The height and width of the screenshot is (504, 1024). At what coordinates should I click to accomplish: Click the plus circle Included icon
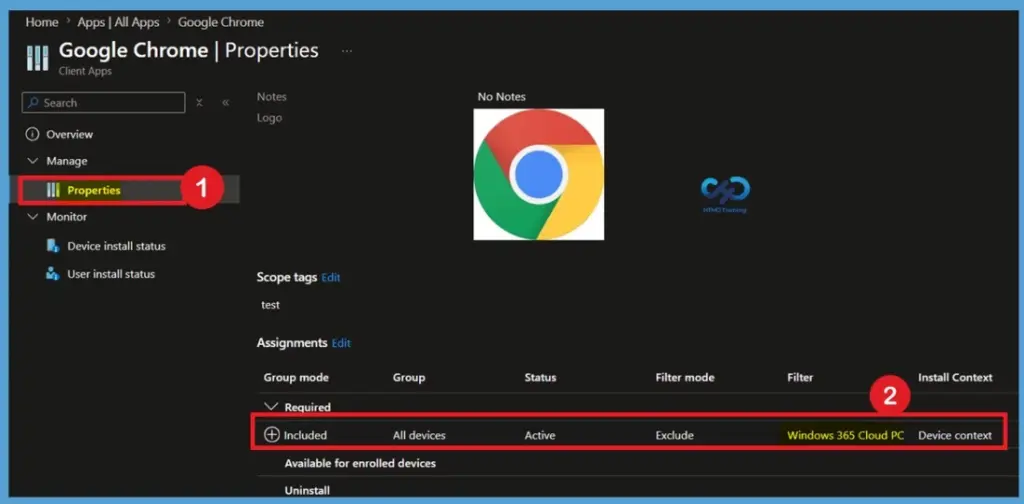(x=272, y=435)
